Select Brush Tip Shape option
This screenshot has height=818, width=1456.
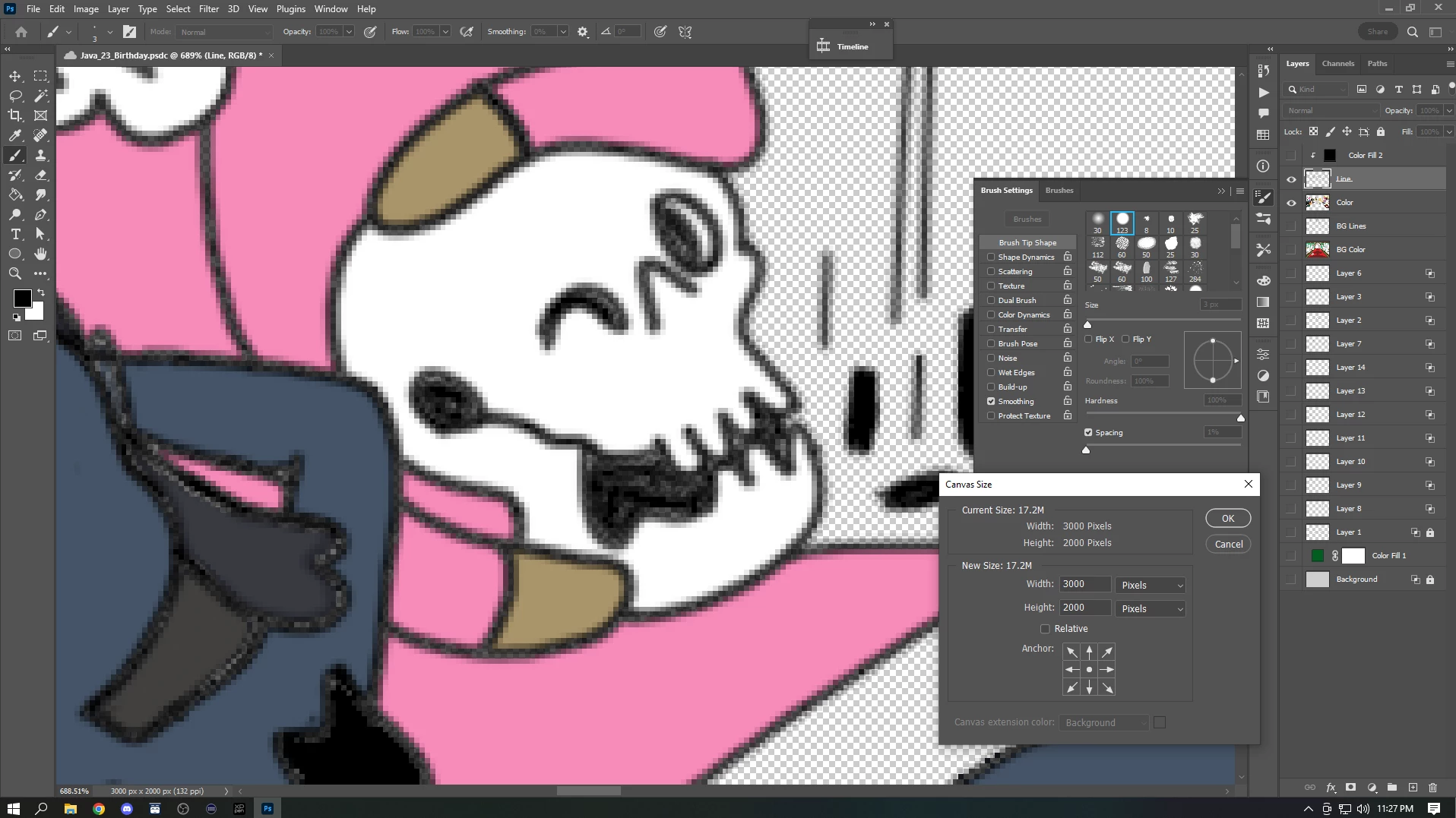(x=1027, y=242)
